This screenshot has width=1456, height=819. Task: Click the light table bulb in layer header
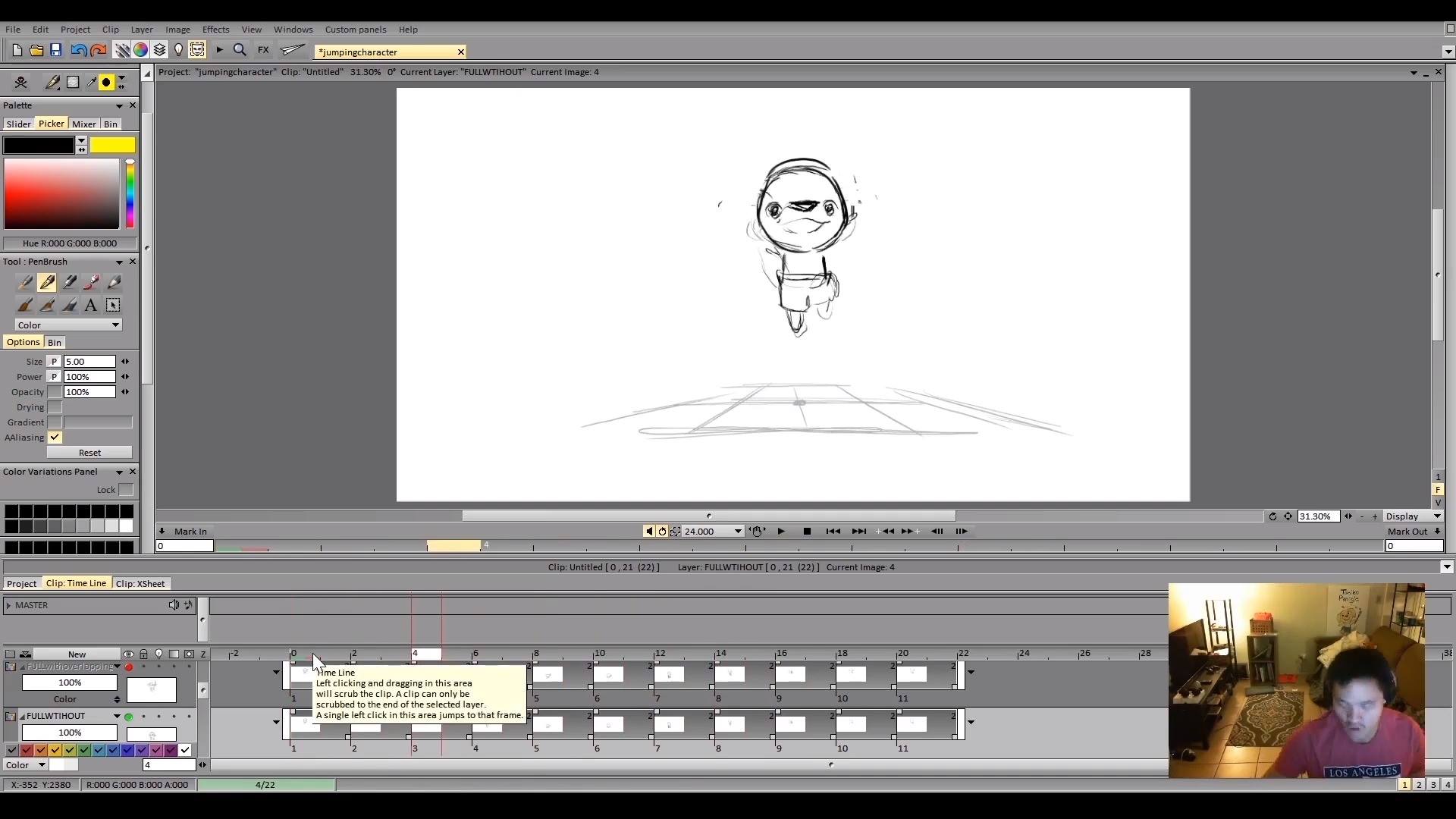[158, 654]
